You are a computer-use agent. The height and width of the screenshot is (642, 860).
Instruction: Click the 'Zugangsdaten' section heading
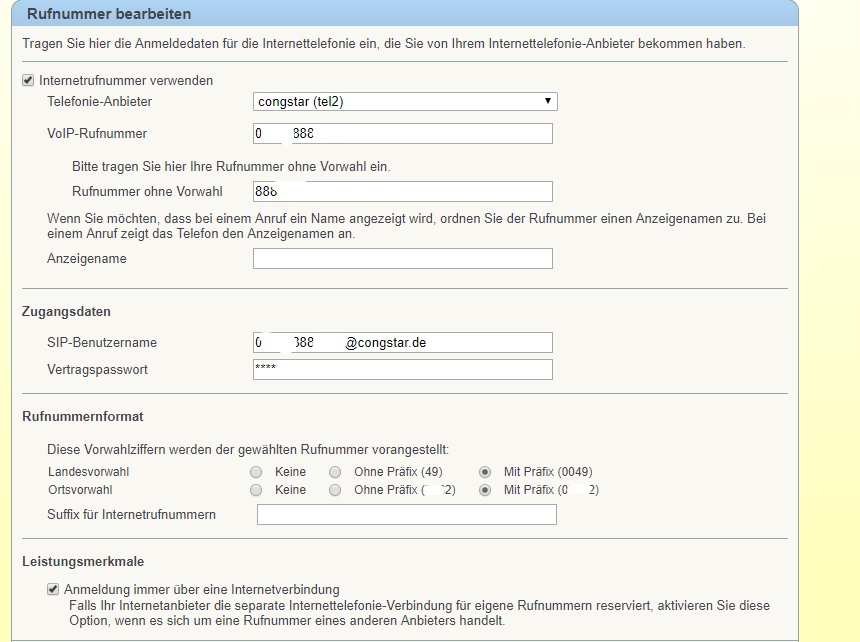tap(66, 312)
